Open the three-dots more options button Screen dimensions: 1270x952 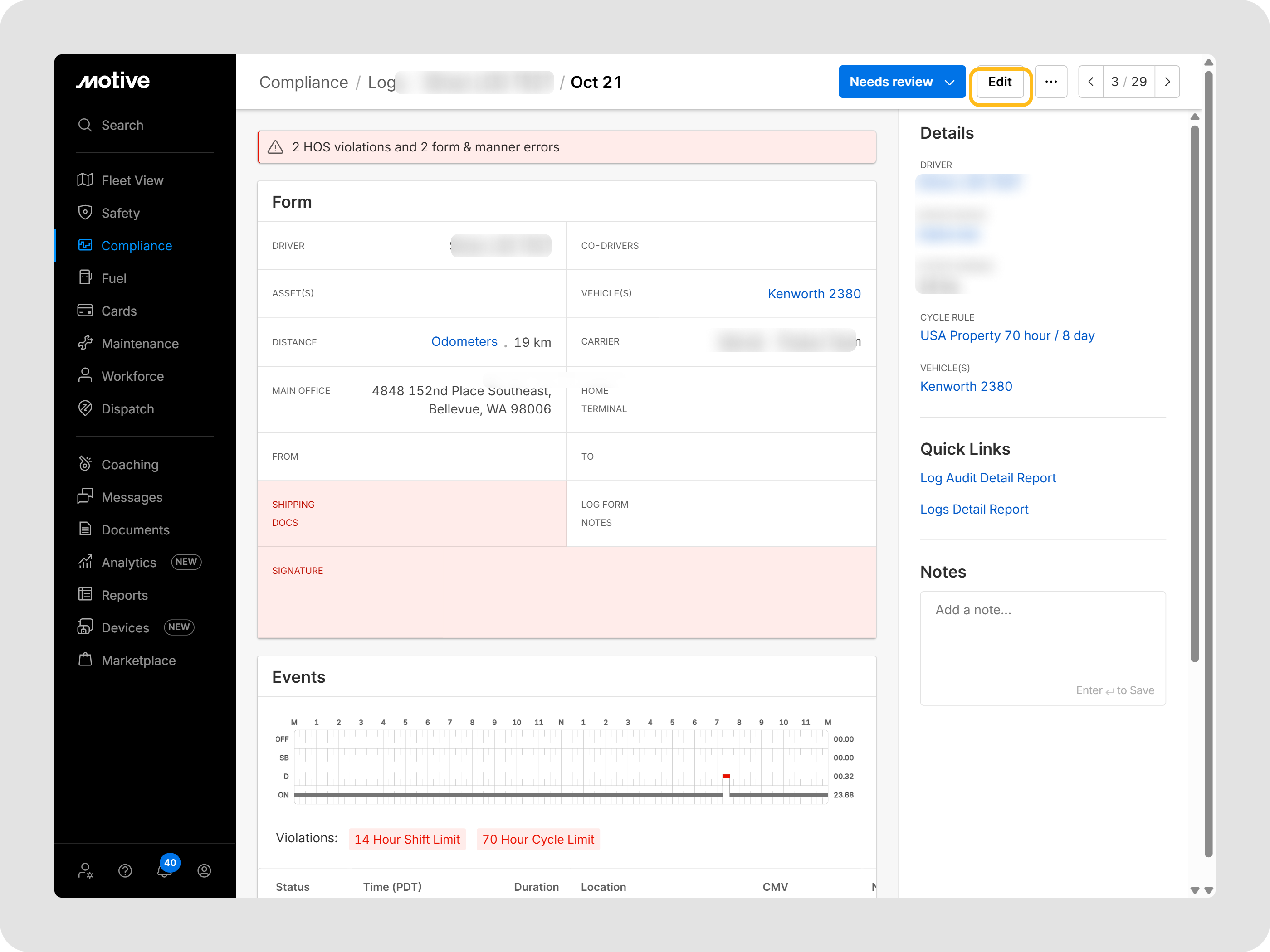pos(1050,82)
